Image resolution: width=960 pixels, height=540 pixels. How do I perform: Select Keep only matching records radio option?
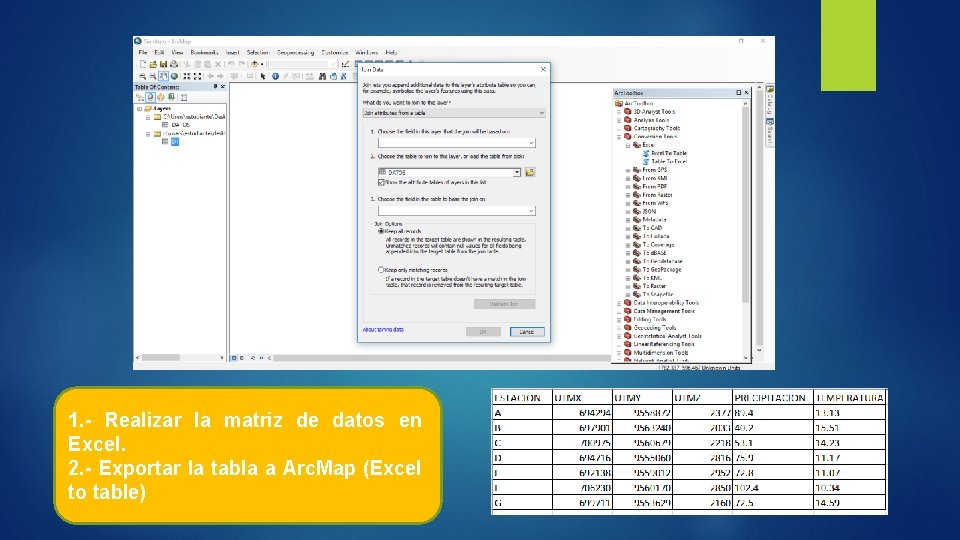coord(381,269)
